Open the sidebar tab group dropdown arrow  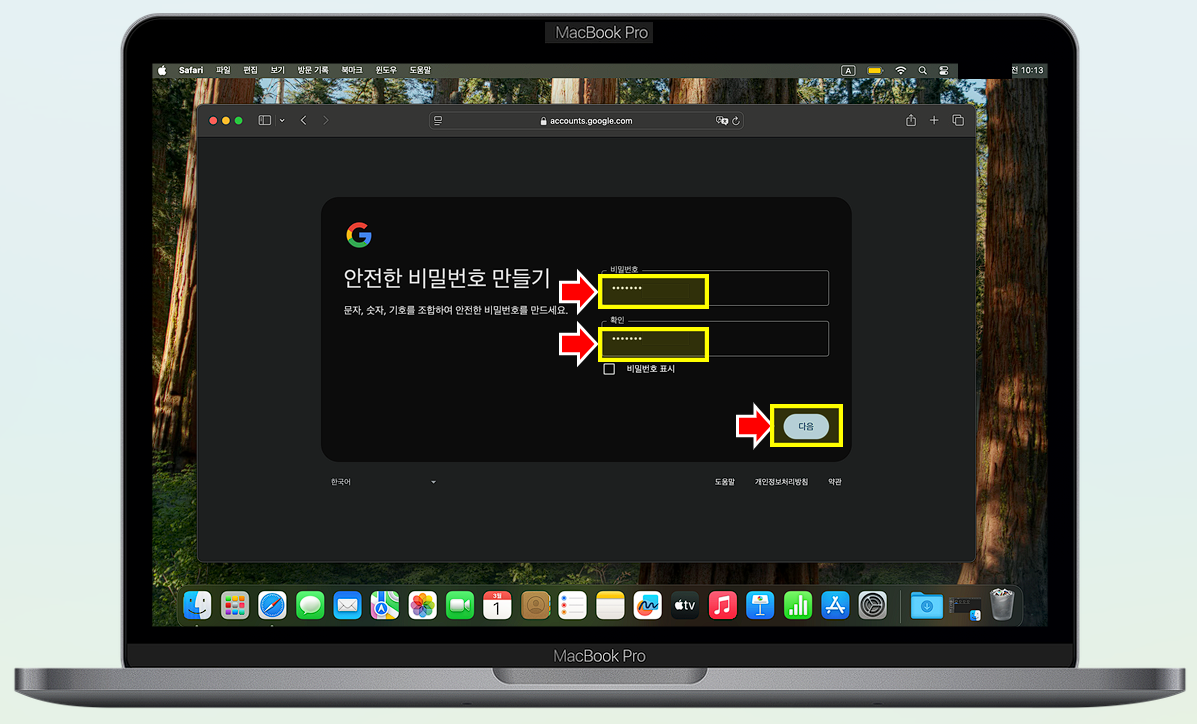coord(282,121)
